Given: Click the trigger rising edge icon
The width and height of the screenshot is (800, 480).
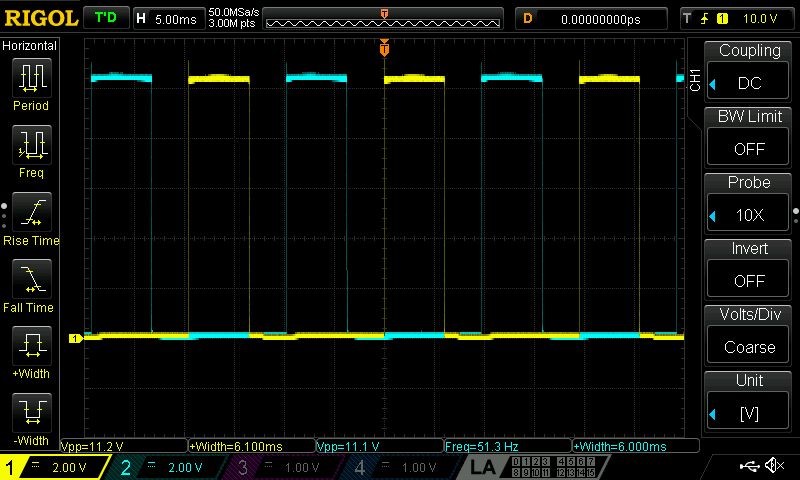Looking at the screenshot, I should click(705, 19).
